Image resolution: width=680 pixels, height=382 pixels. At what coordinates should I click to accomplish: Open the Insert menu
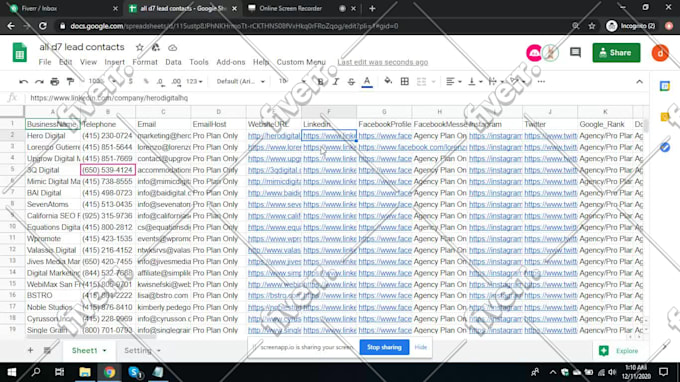[114, 62]
